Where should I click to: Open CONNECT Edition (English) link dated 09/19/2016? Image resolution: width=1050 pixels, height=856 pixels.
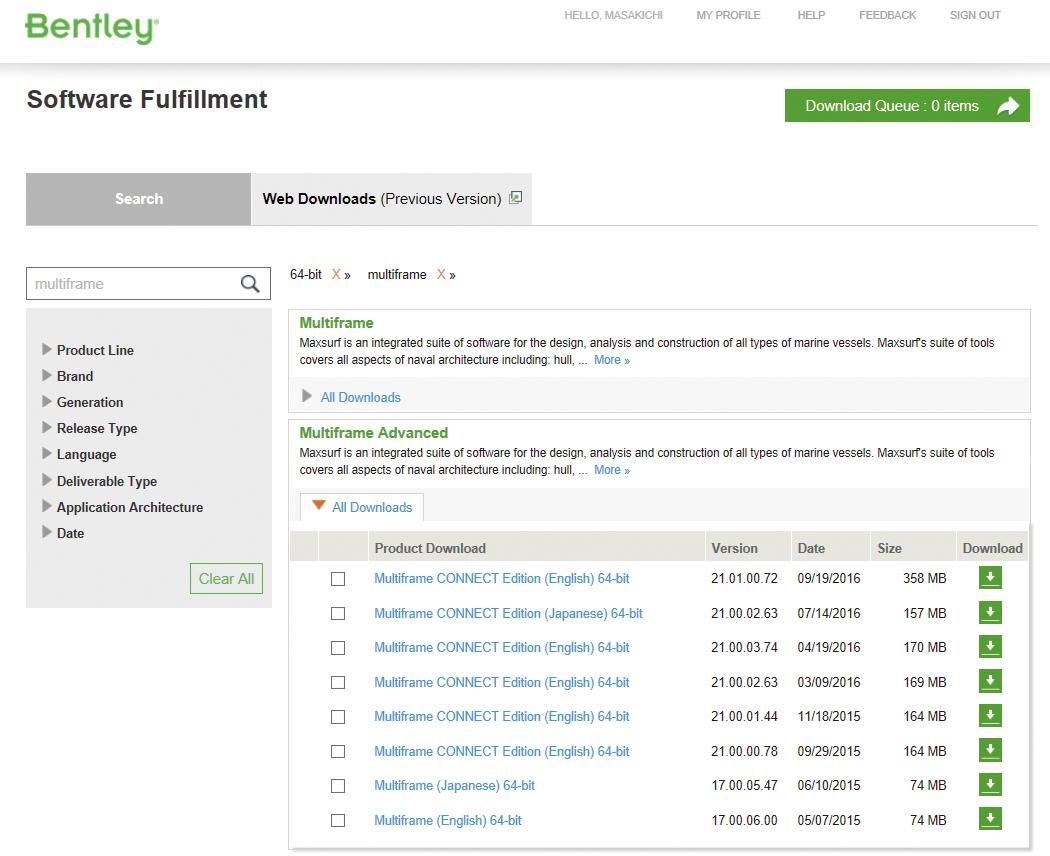coord(502,579)
